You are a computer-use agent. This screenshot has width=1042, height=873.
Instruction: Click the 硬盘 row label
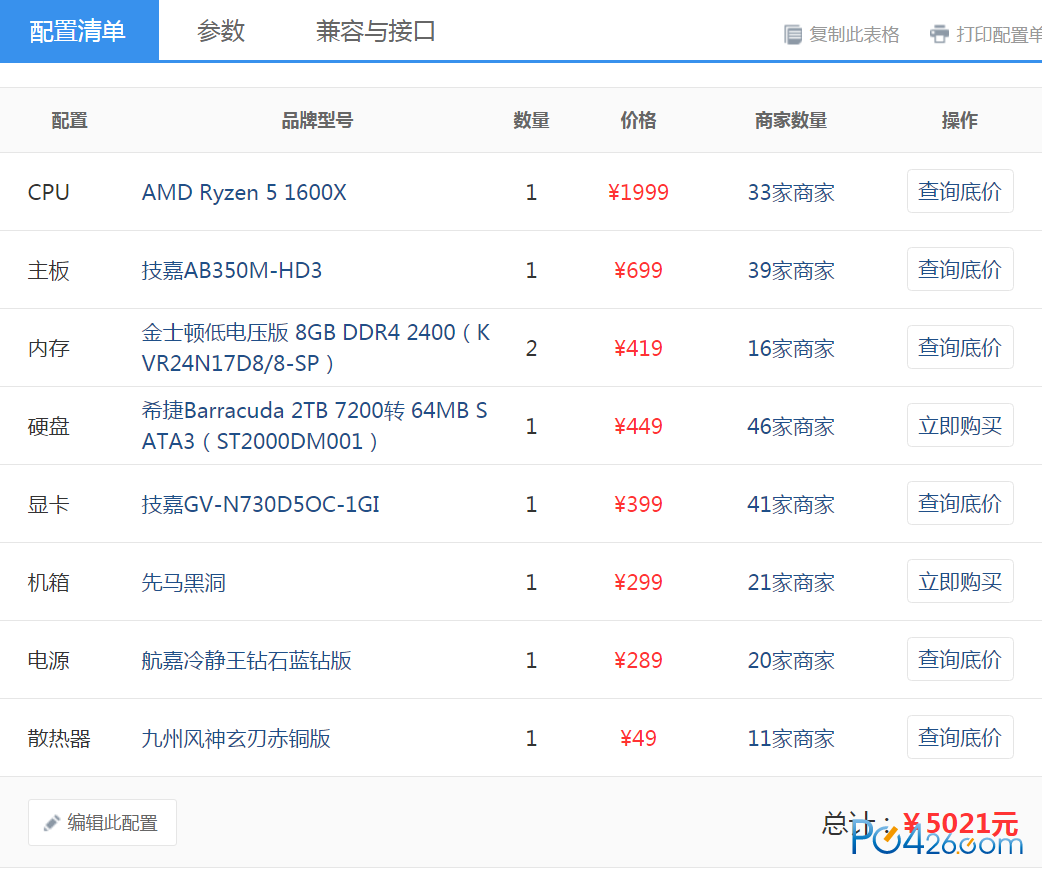(x=49, y=427)
